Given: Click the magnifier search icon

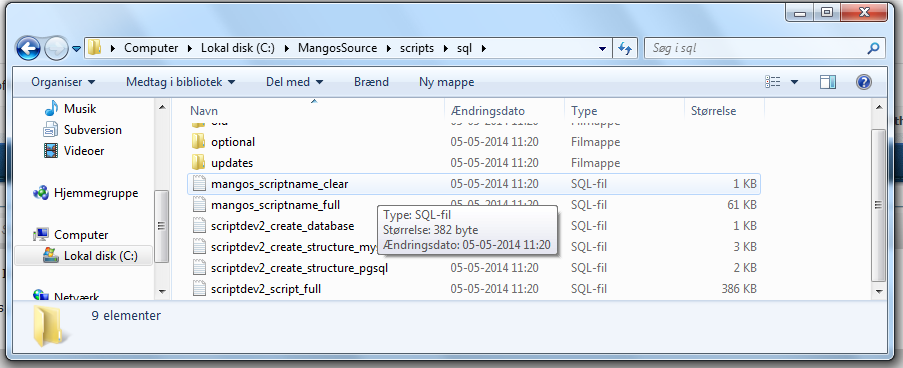Looking at the screenshot, I should click(874, 49).
